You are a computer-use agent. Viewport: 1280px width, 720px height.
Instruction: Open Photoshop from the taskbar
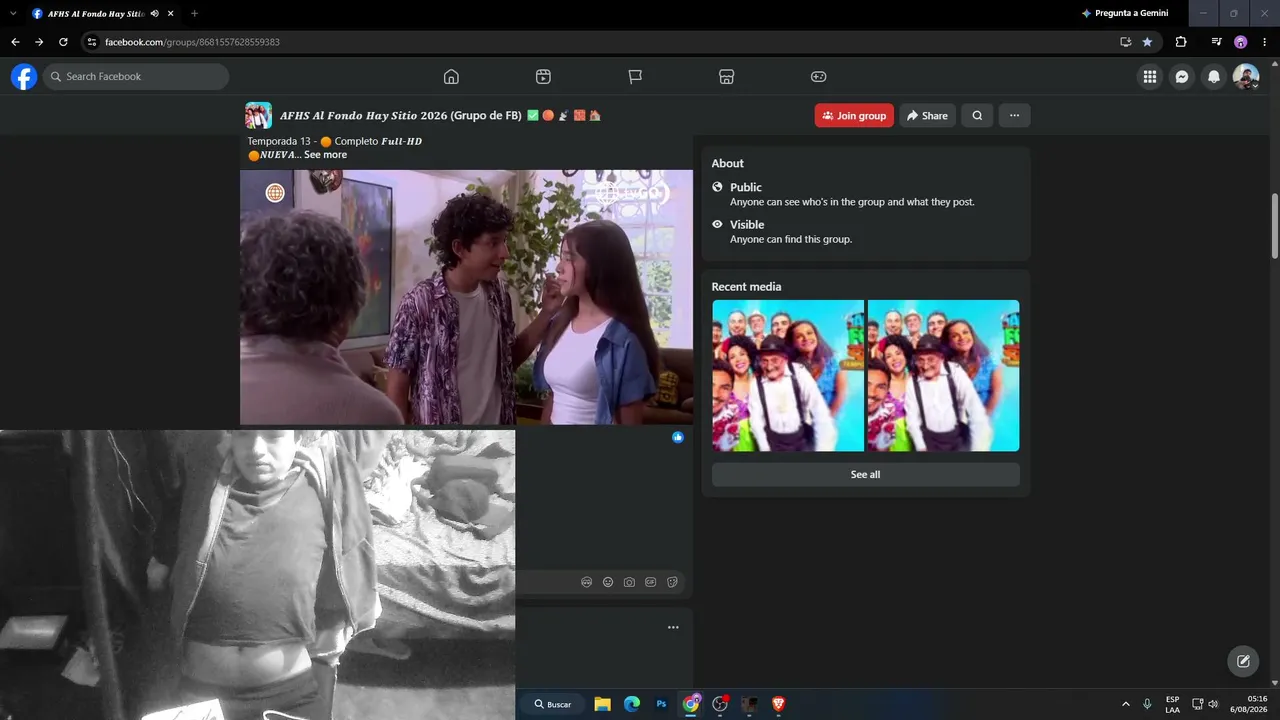pos(661,704)
